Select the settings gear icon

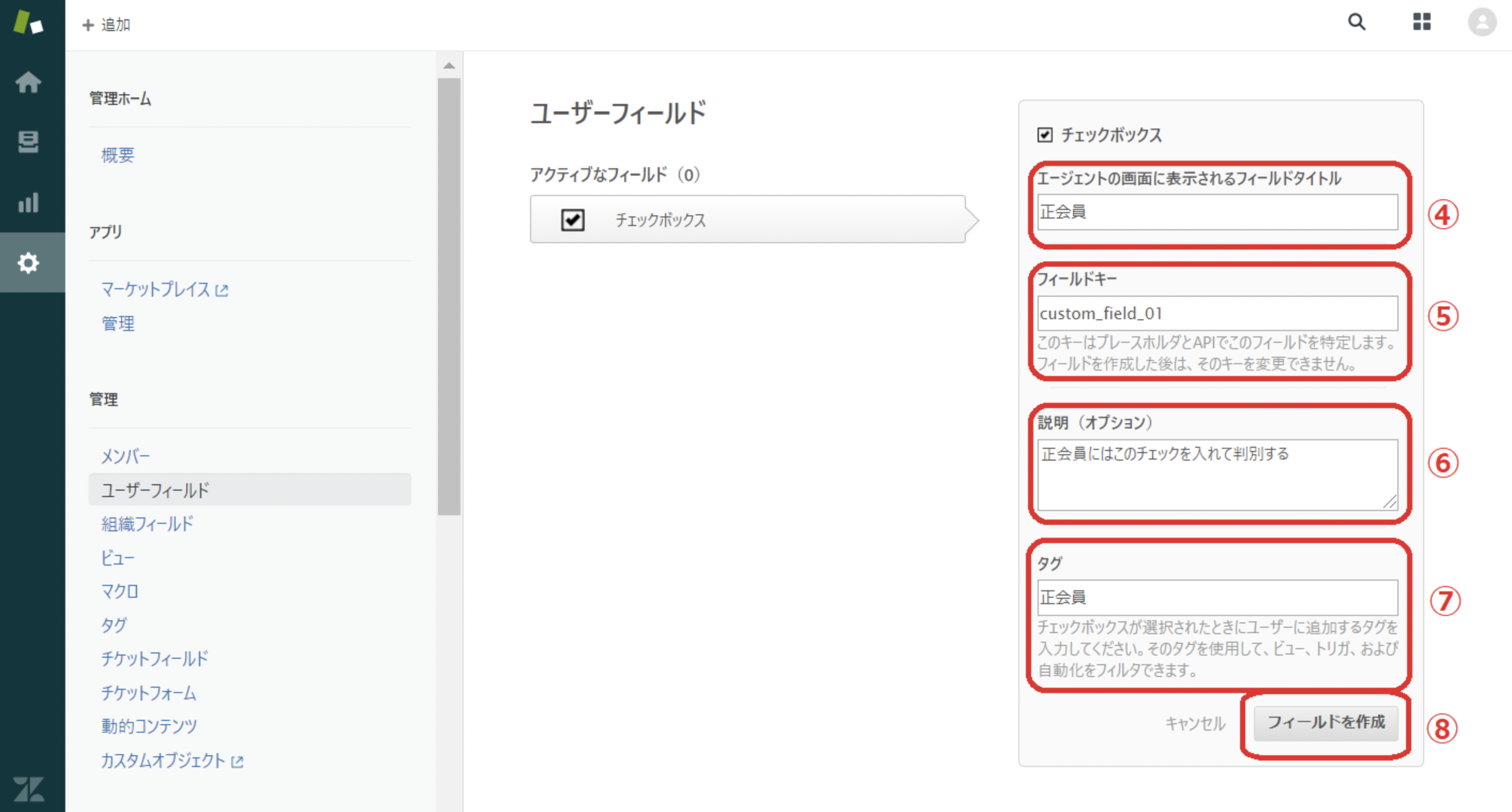[28, 264]
